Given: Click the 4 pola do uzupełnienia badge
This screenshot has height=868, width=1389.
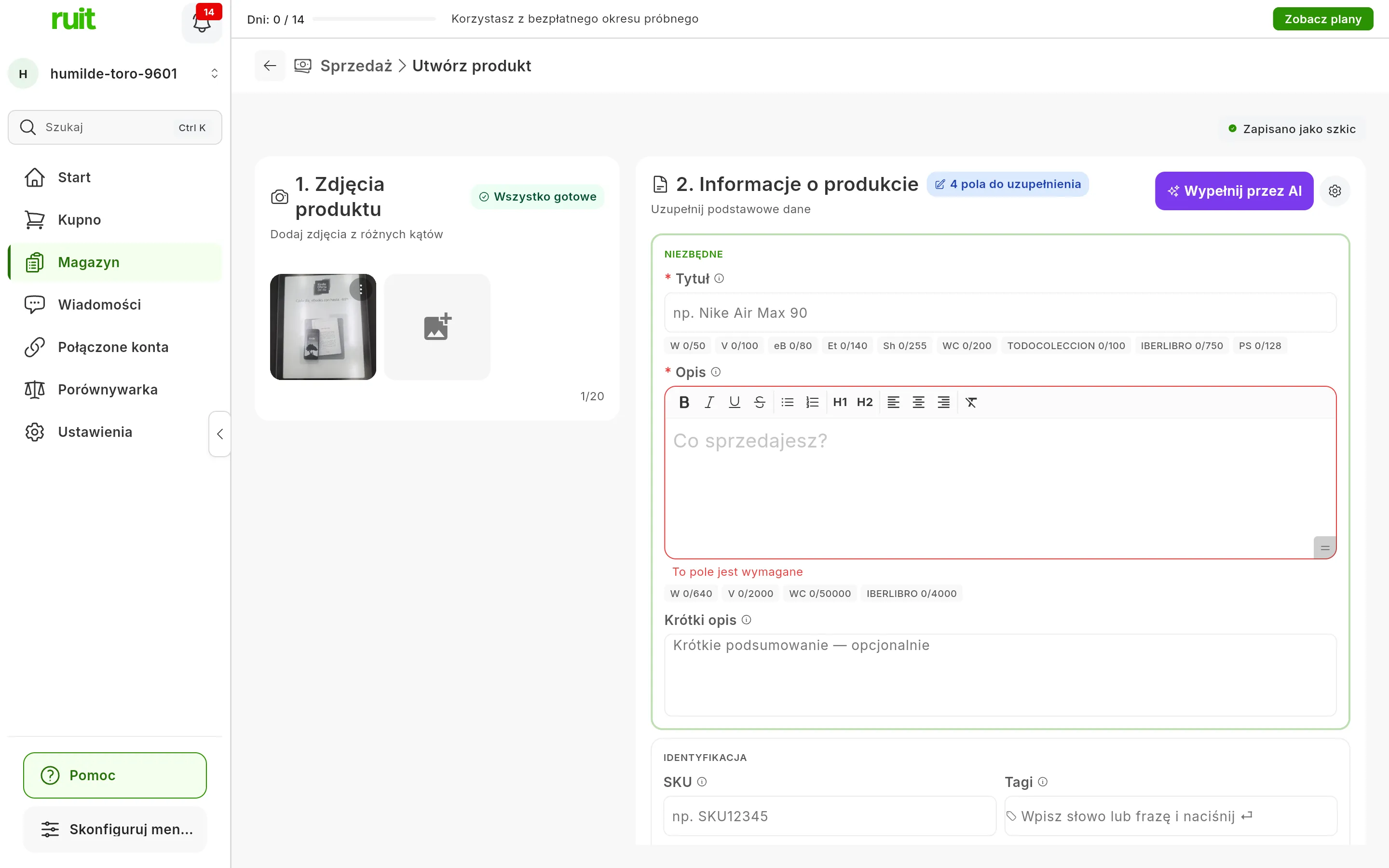Looking at the screenshot, I should (1008, 184).
